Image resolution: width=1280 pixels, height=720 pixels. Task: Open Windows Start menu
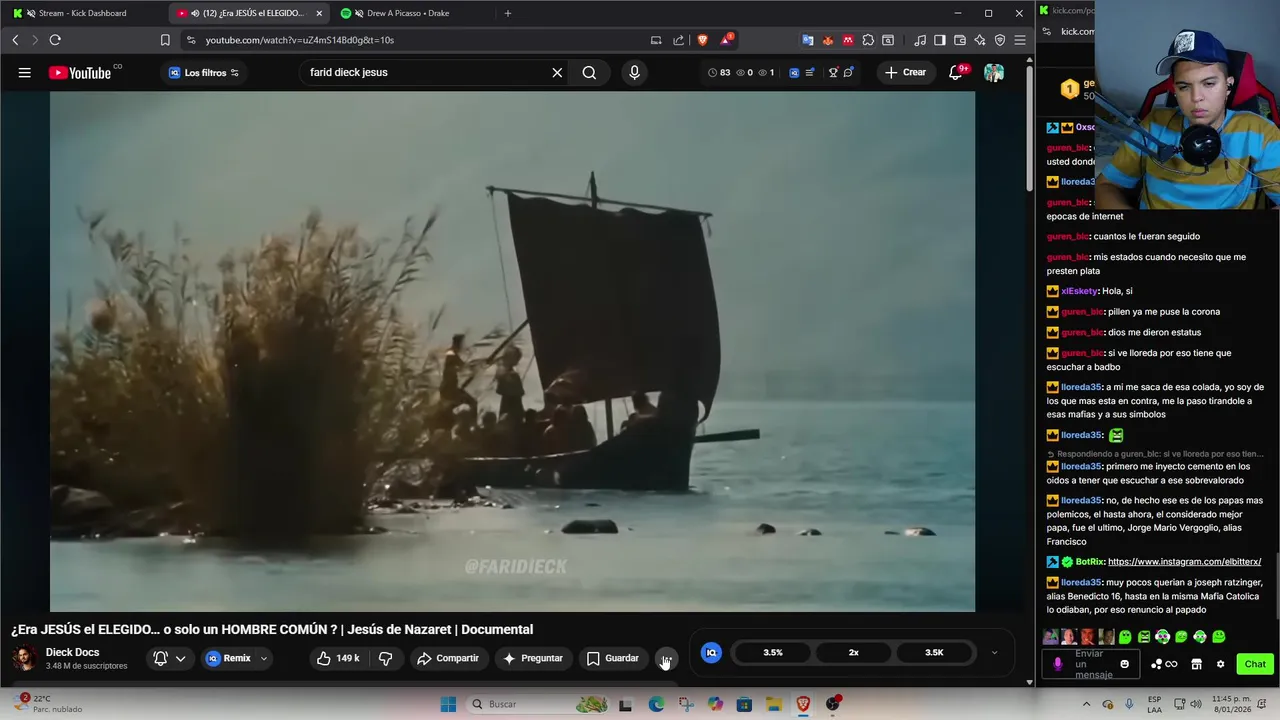pyautogui.click(x=448, y=704)
